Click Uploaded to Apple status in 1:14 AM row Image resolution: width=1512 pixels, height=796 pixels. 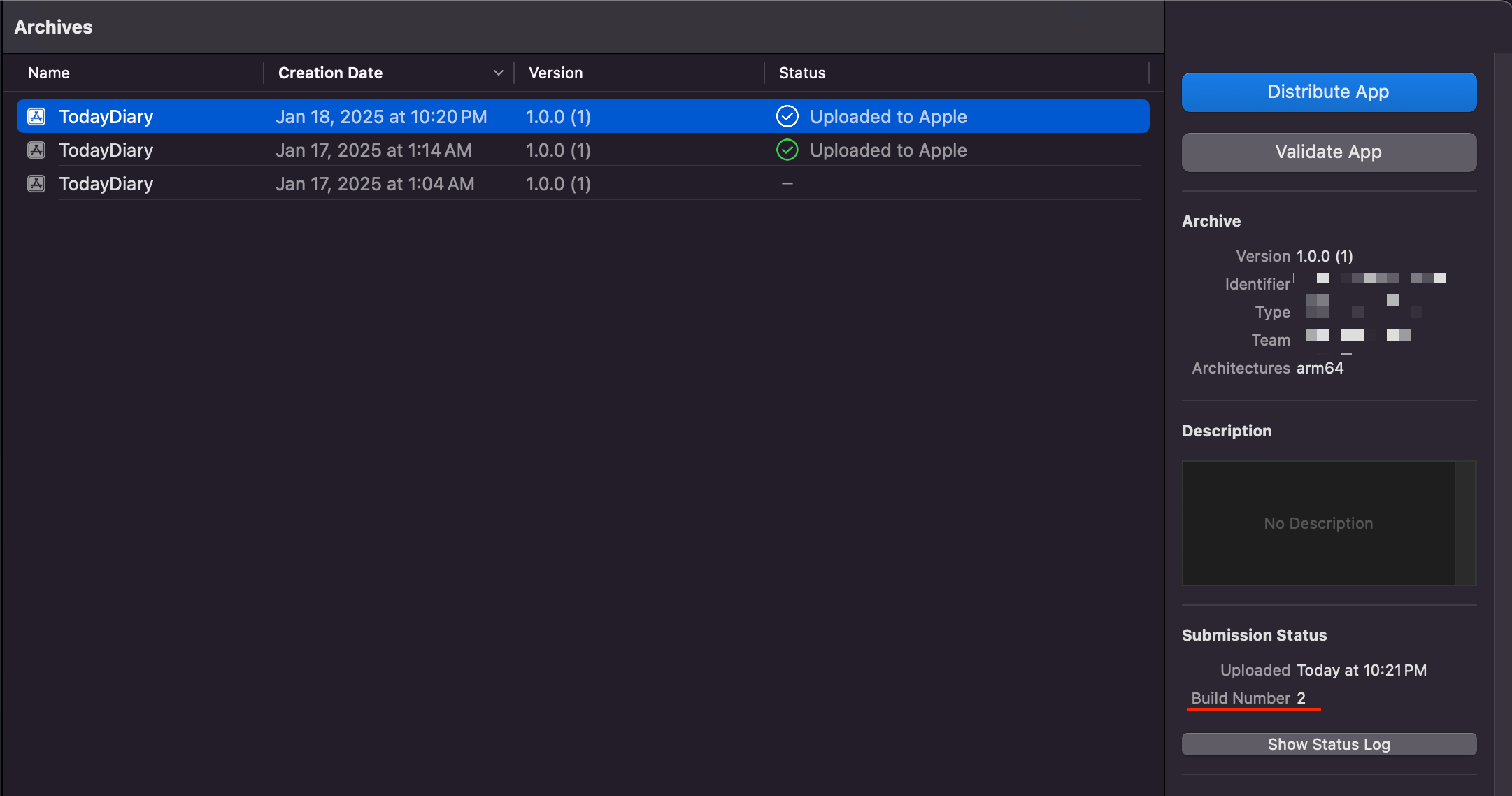pos(888,150)
